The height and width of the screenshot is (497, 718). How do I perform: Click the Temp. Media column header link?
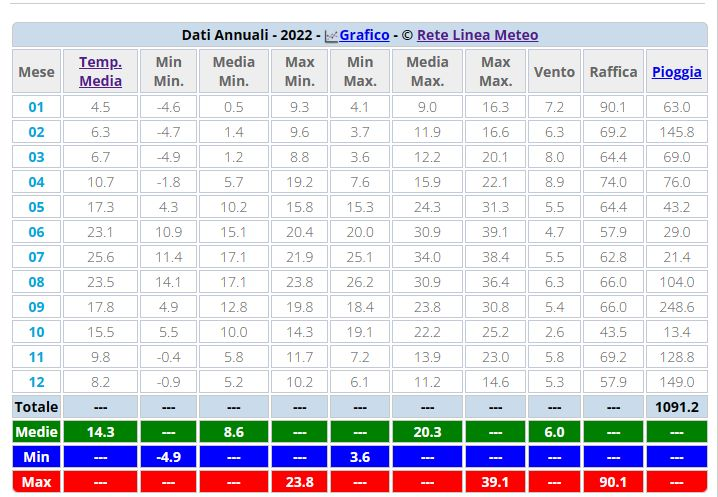tap(101, 72)
